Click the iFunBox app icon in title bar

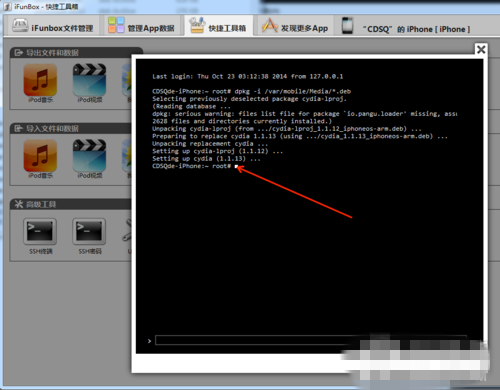(7, 6)
